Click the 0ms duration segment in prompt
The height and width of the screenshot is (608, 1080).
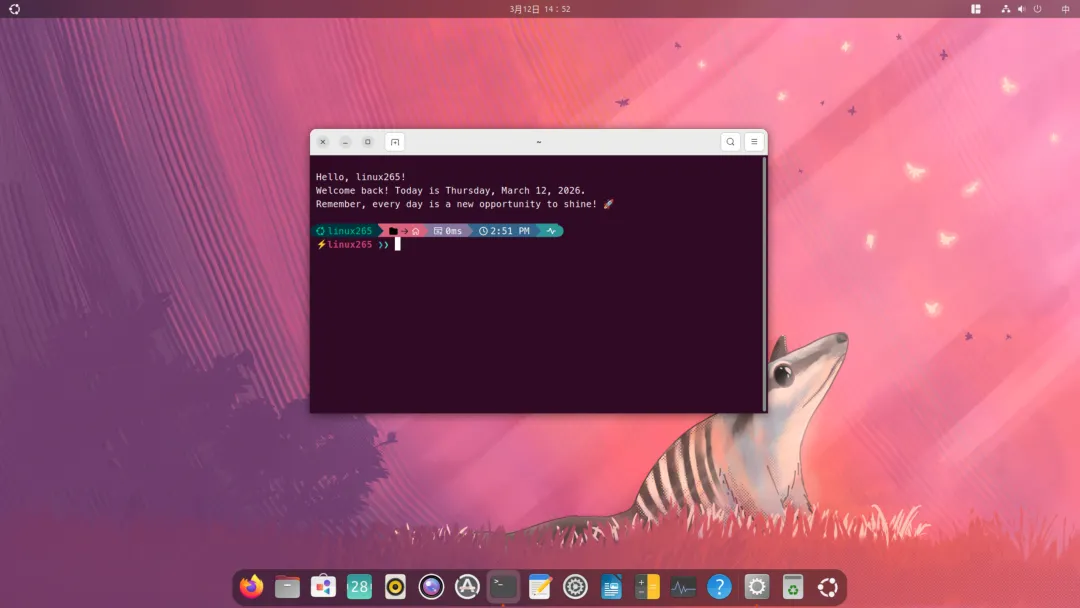click(x=448, y=231)
